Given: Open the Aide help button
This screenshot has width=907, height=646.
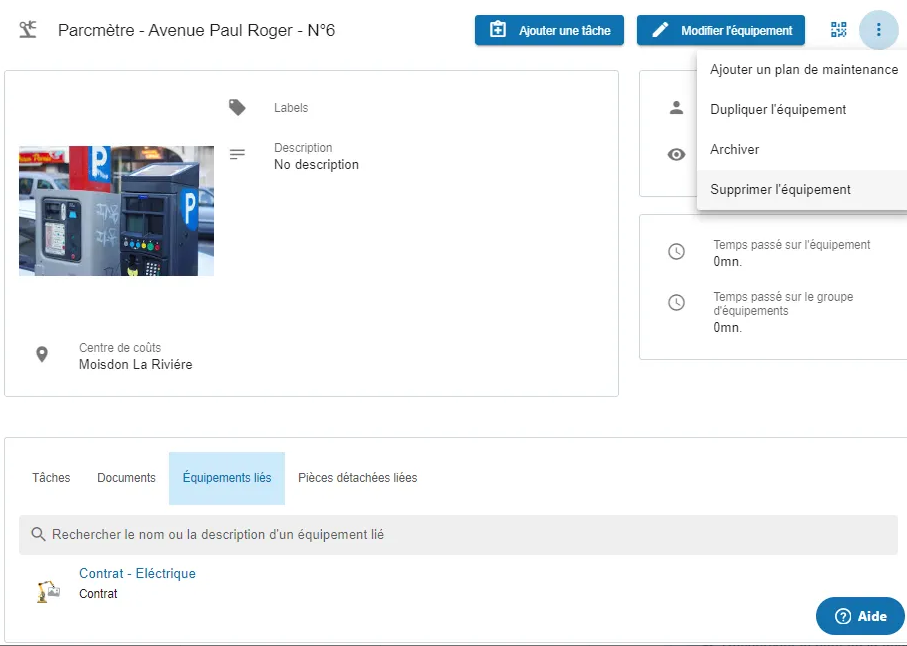Looking at the screenshot, I should pos(860,616).
